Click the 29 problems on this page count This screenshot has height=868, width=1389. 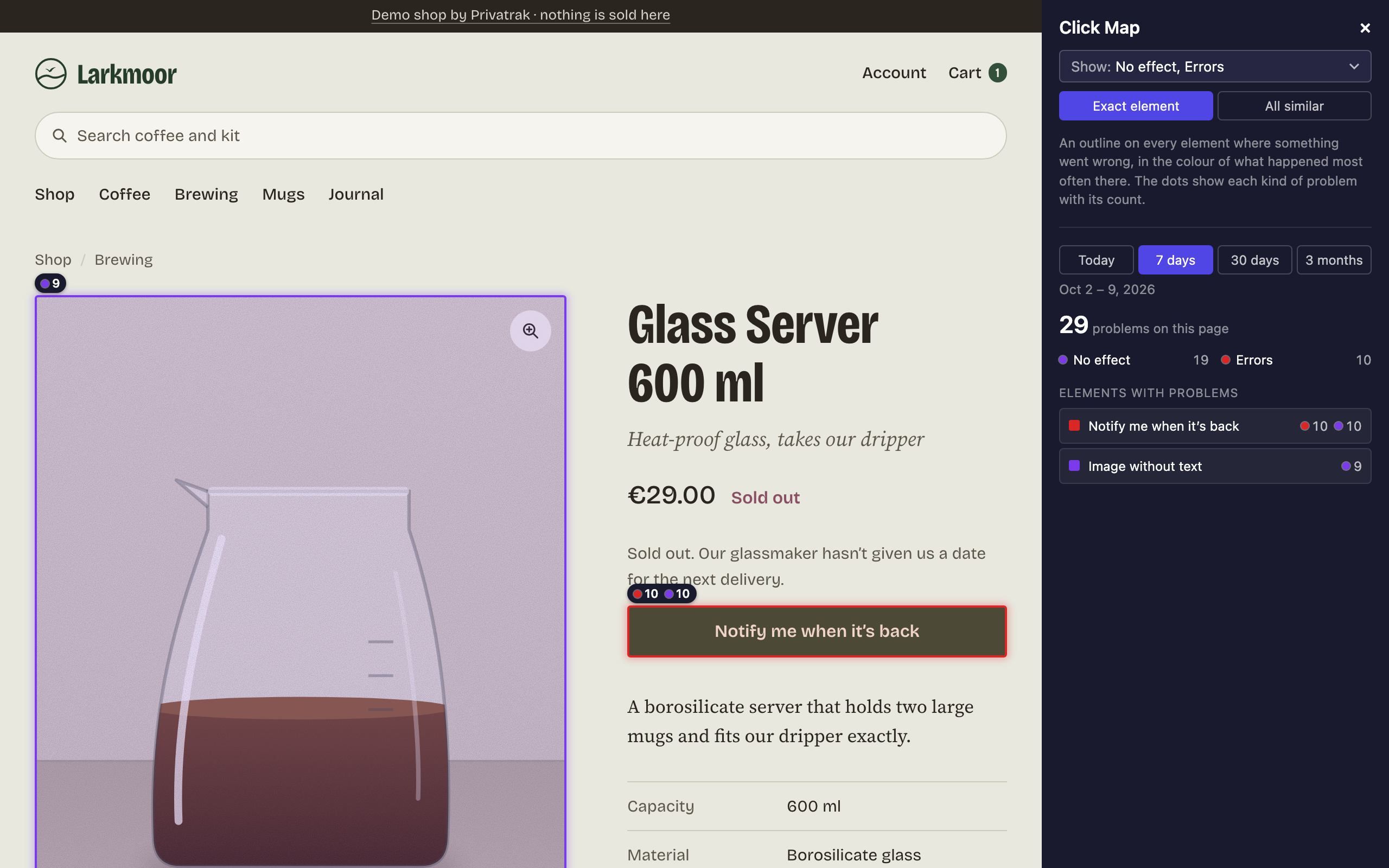pos(1143,325)
